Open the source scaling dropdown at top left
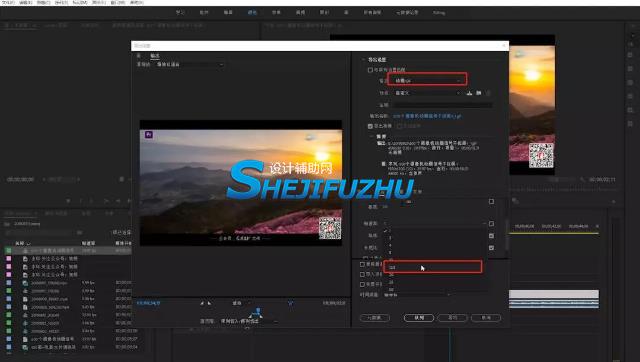The height and width of the screenshot is (362, 640). pos(189,64)
